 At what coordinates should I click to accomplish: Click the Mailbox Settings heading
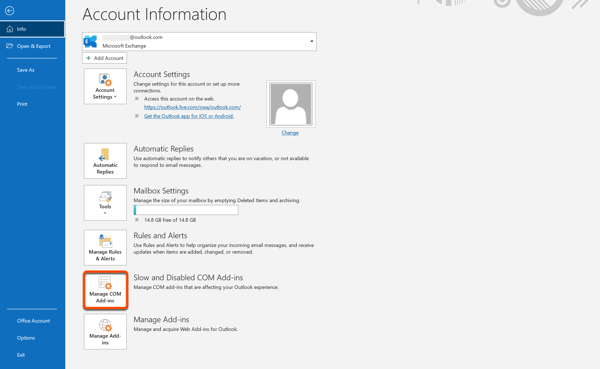click(161, 191)
